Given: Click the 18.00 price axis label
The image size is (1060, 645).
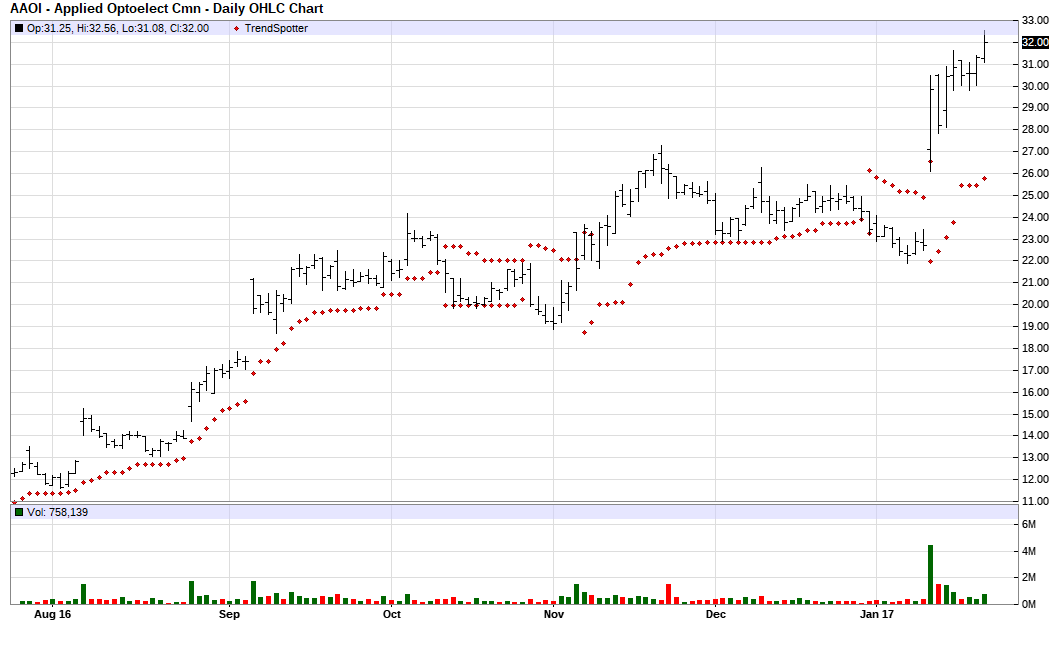Looking at the screenshot, I should tap(1035, 349).
